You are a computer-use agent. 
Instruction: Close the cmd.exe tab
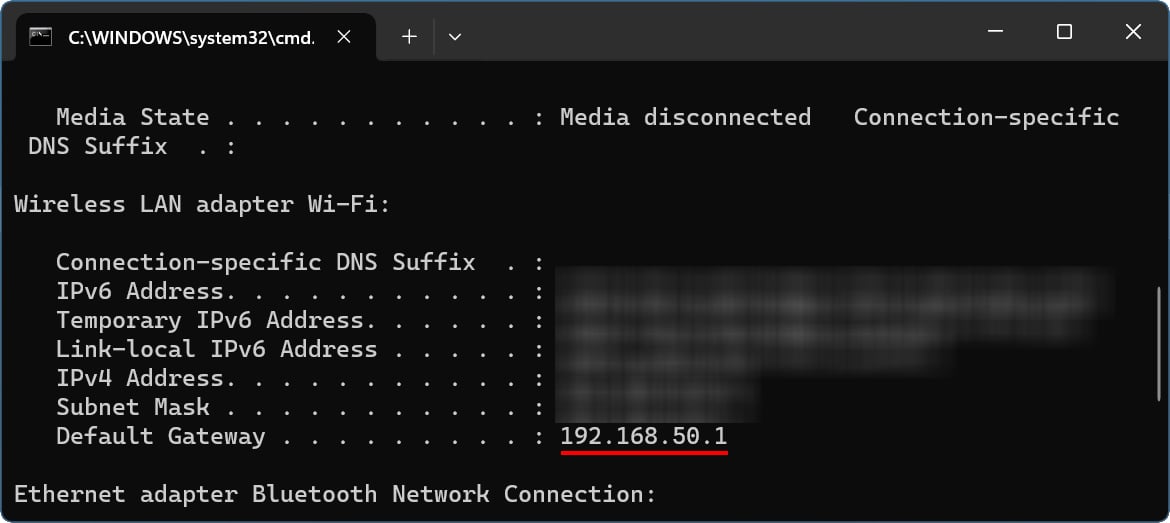point(343,37)
